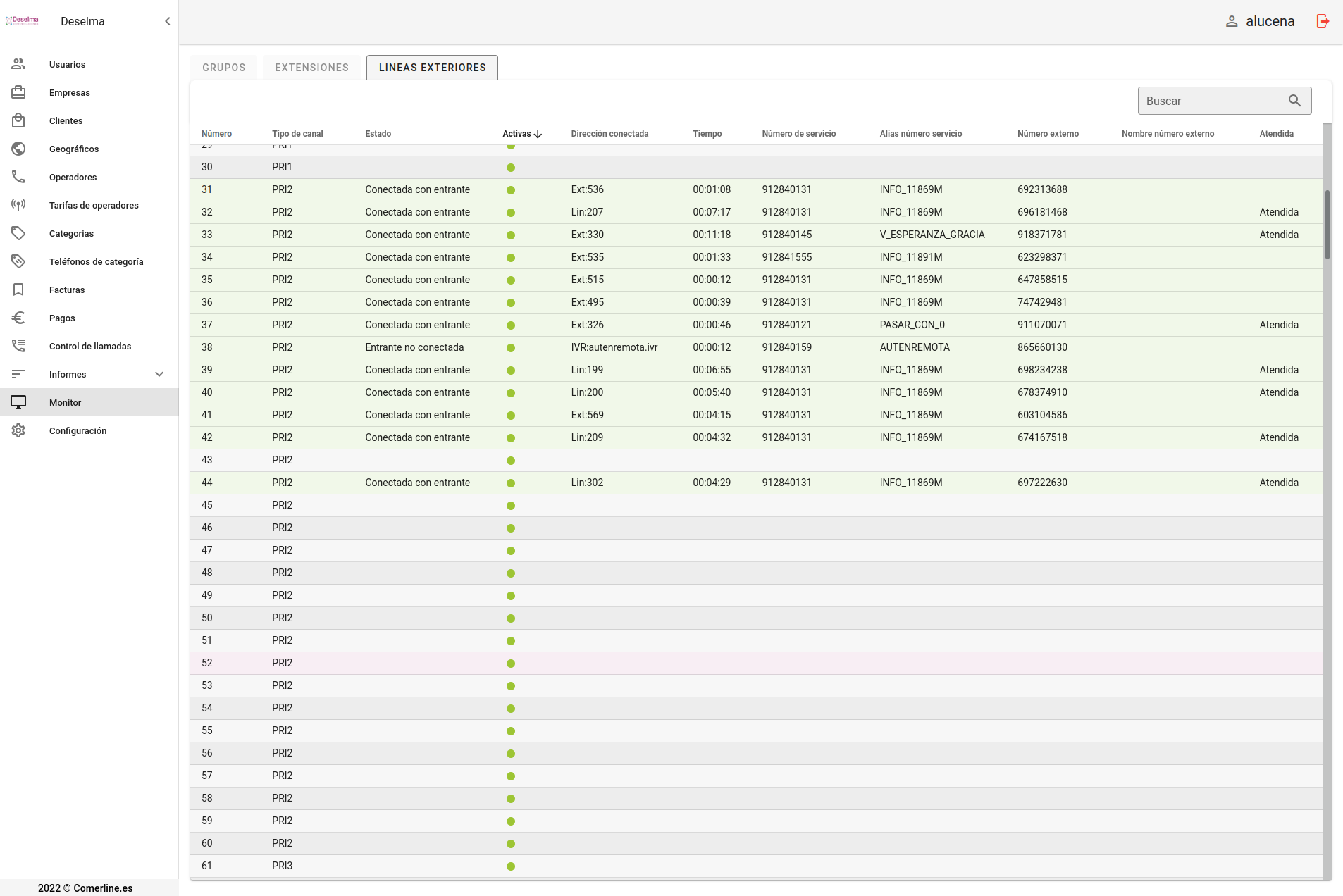Click the Deselma logo
This screenshot has height=896, width=1343.
[x=23, y=20]
